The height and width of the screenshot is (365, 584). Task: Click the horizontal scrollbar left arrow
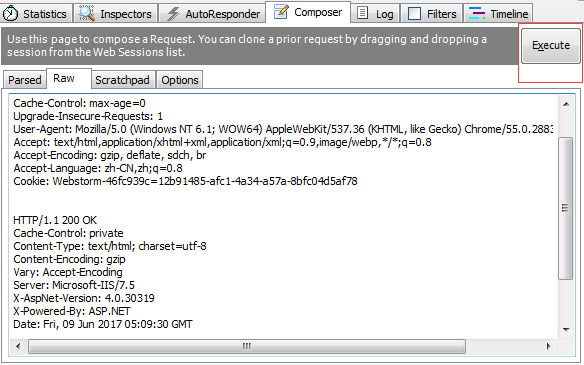pyautogui.click(x=18, y=346)
